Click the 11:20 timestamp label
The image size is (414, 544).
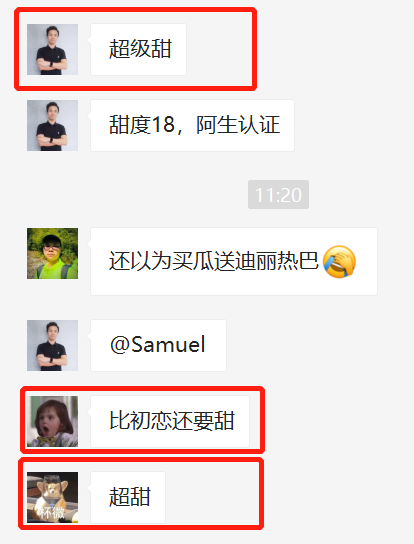(x=278, y=195)
